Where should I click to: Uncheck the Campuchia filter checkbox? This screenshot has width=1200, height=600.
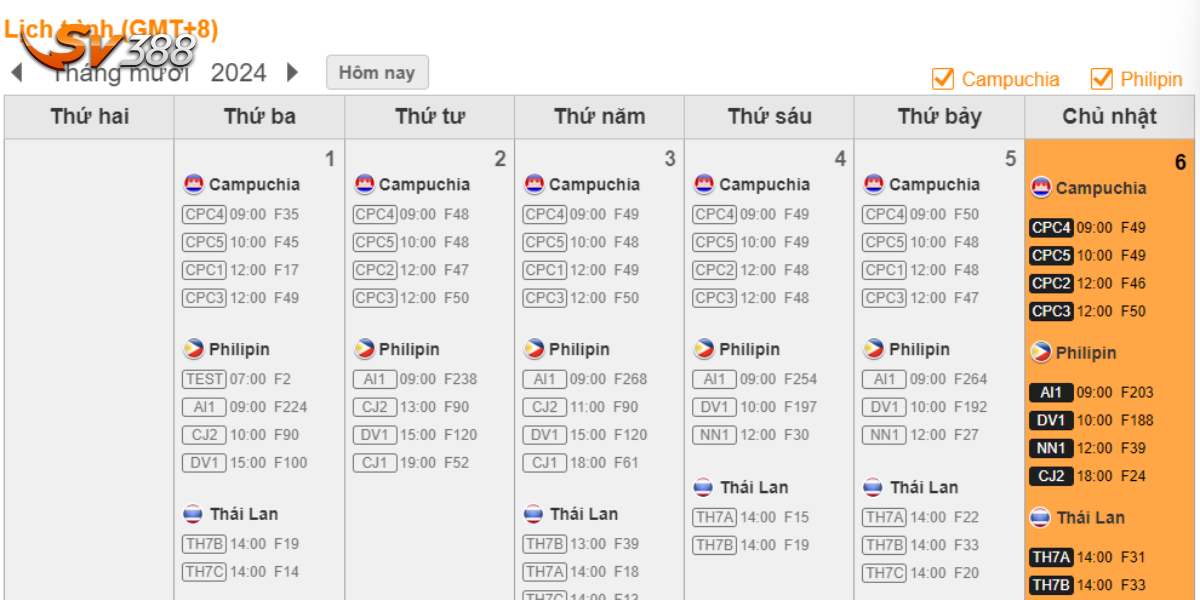point(942,79)
